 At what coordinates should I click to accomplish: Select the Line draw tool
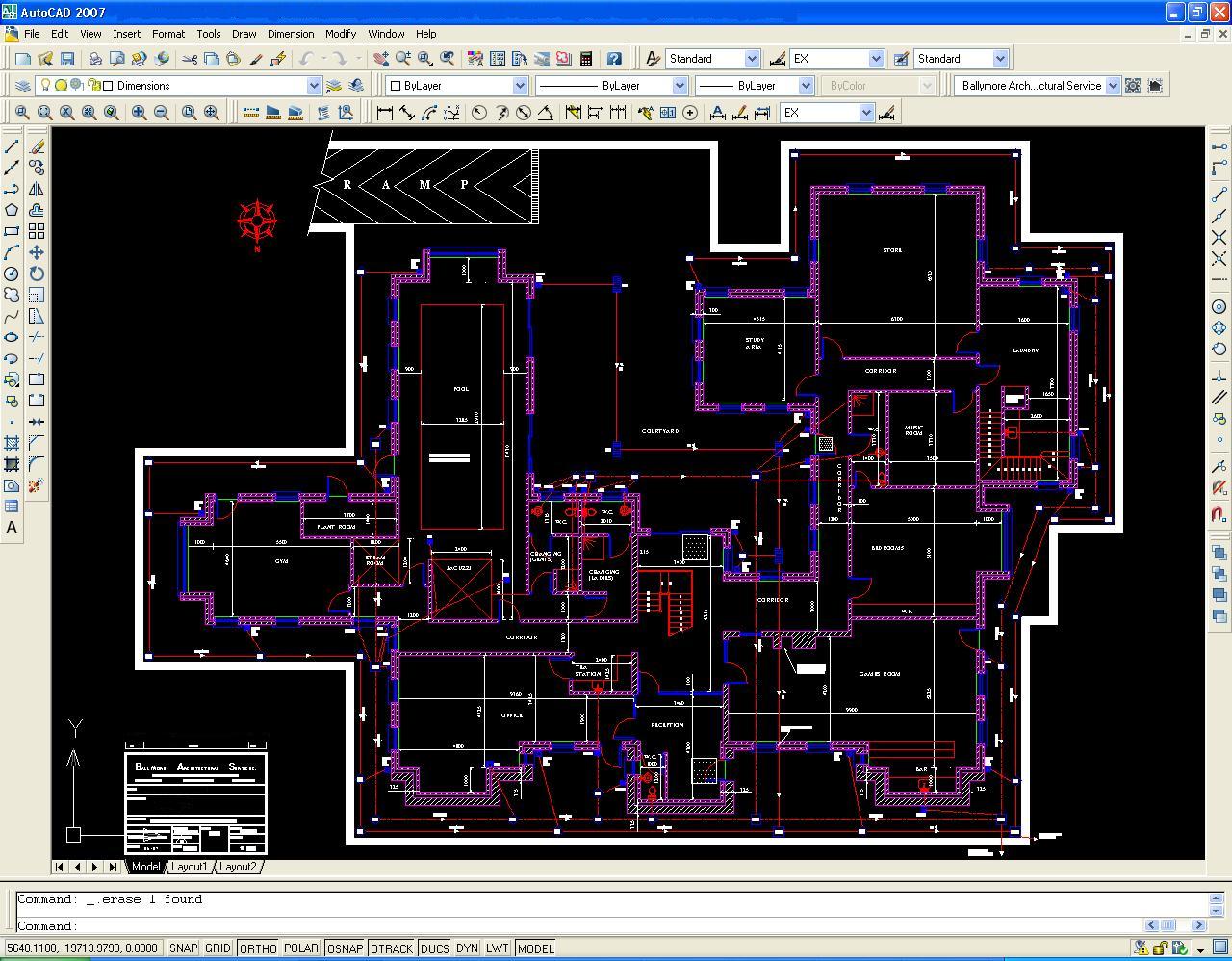(12, 146)
